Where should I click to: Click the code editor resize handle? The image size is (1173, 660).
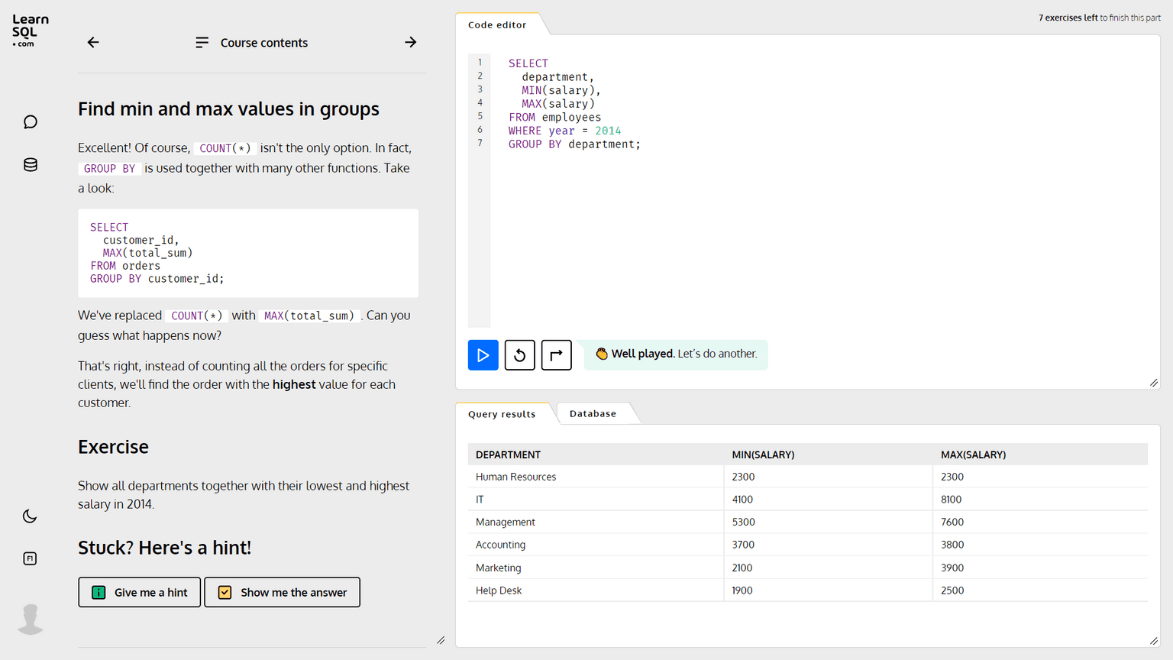point(1153,382)
